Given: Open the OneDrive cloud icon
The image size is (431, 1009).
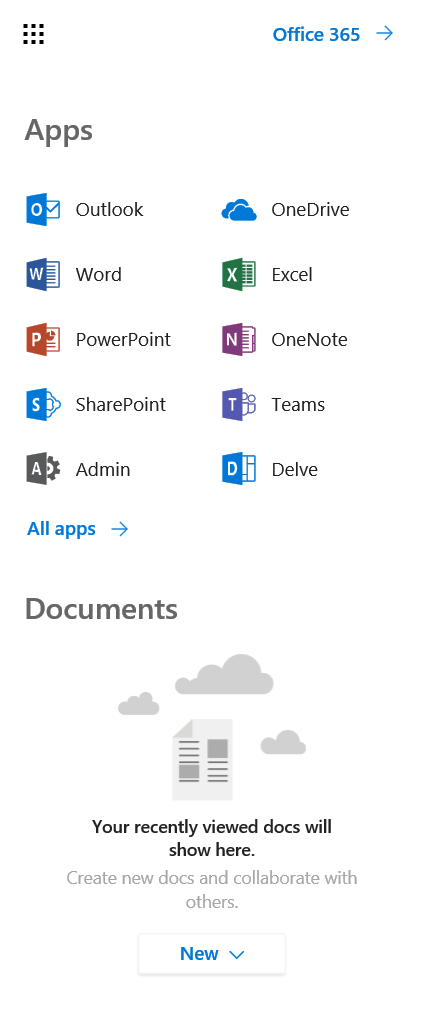Looking at the screenshot, I should coord(239,210).
